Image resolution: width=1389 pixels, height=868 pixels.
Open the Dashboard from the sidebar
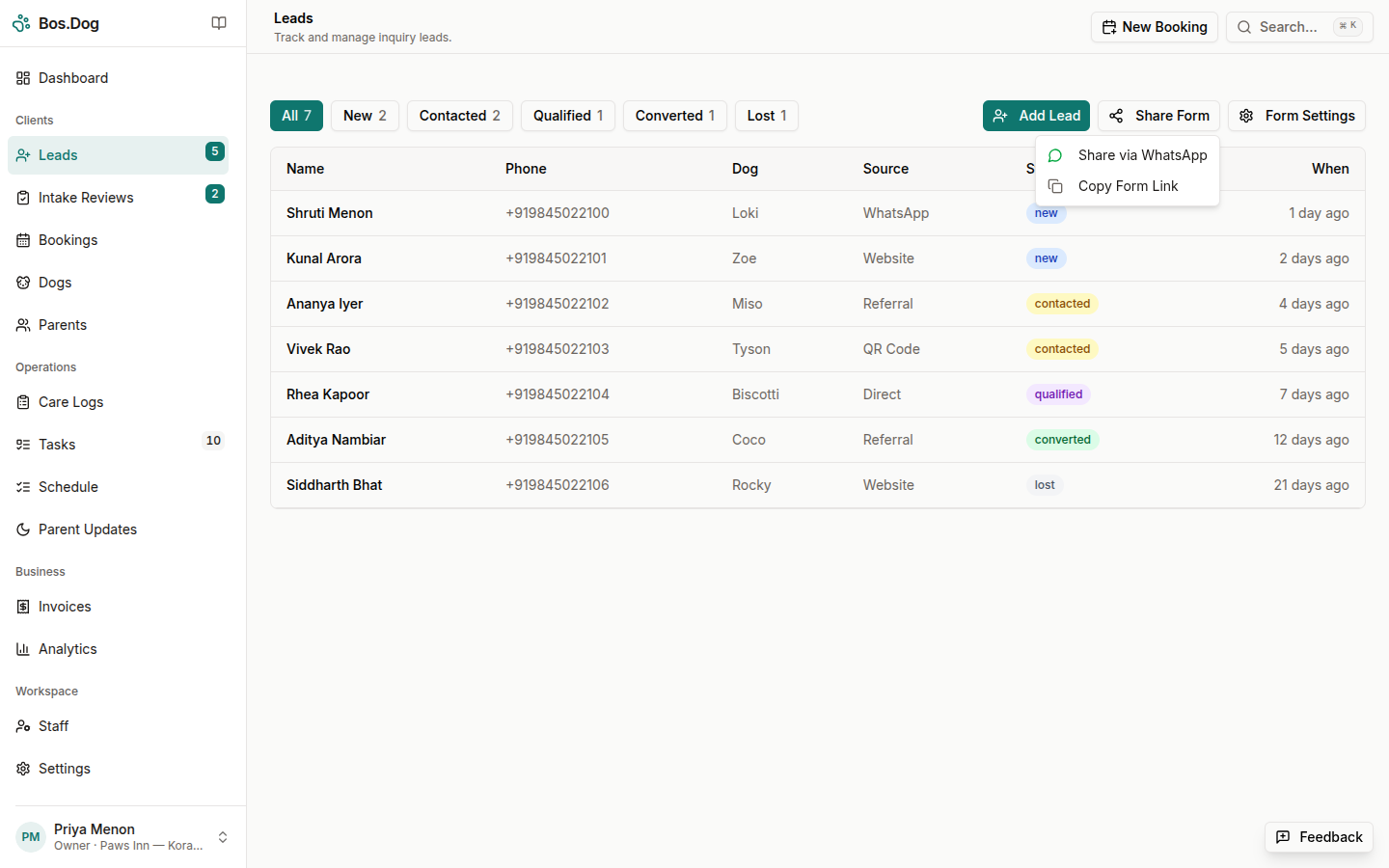click(x=75, y=78)
